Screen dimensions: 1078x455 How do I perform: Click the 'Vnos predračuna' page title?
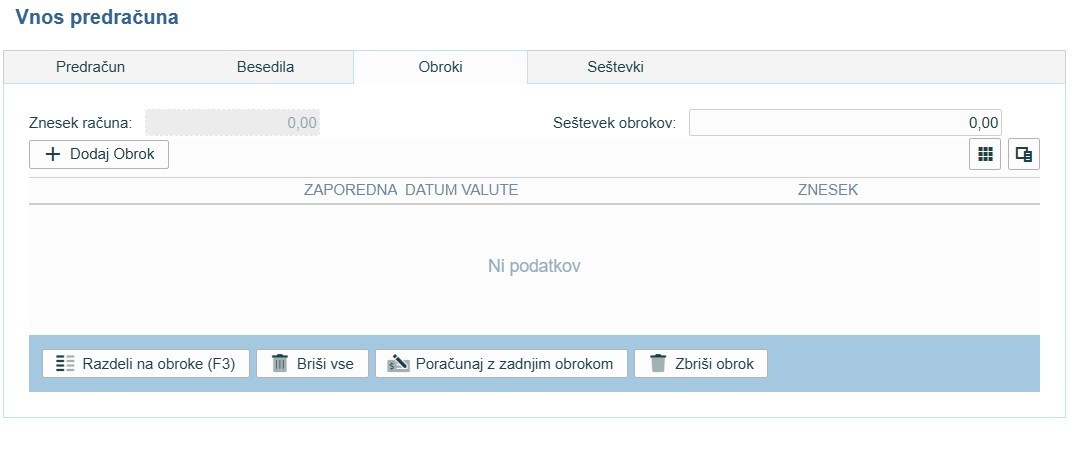tap(97, 18)
